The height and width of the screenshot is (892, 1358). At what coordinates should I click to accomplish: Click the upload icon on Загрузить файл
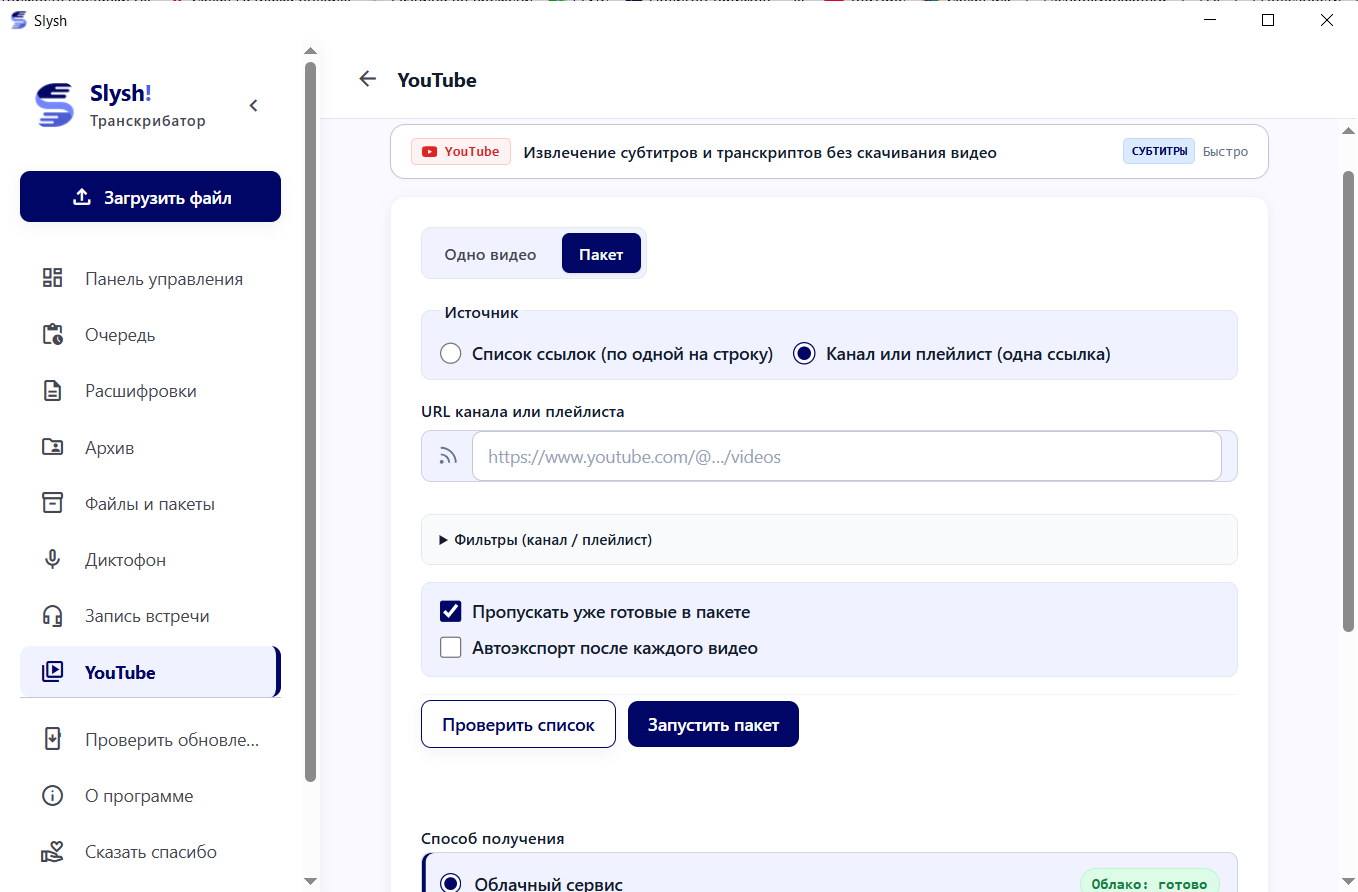click(82, 197)
